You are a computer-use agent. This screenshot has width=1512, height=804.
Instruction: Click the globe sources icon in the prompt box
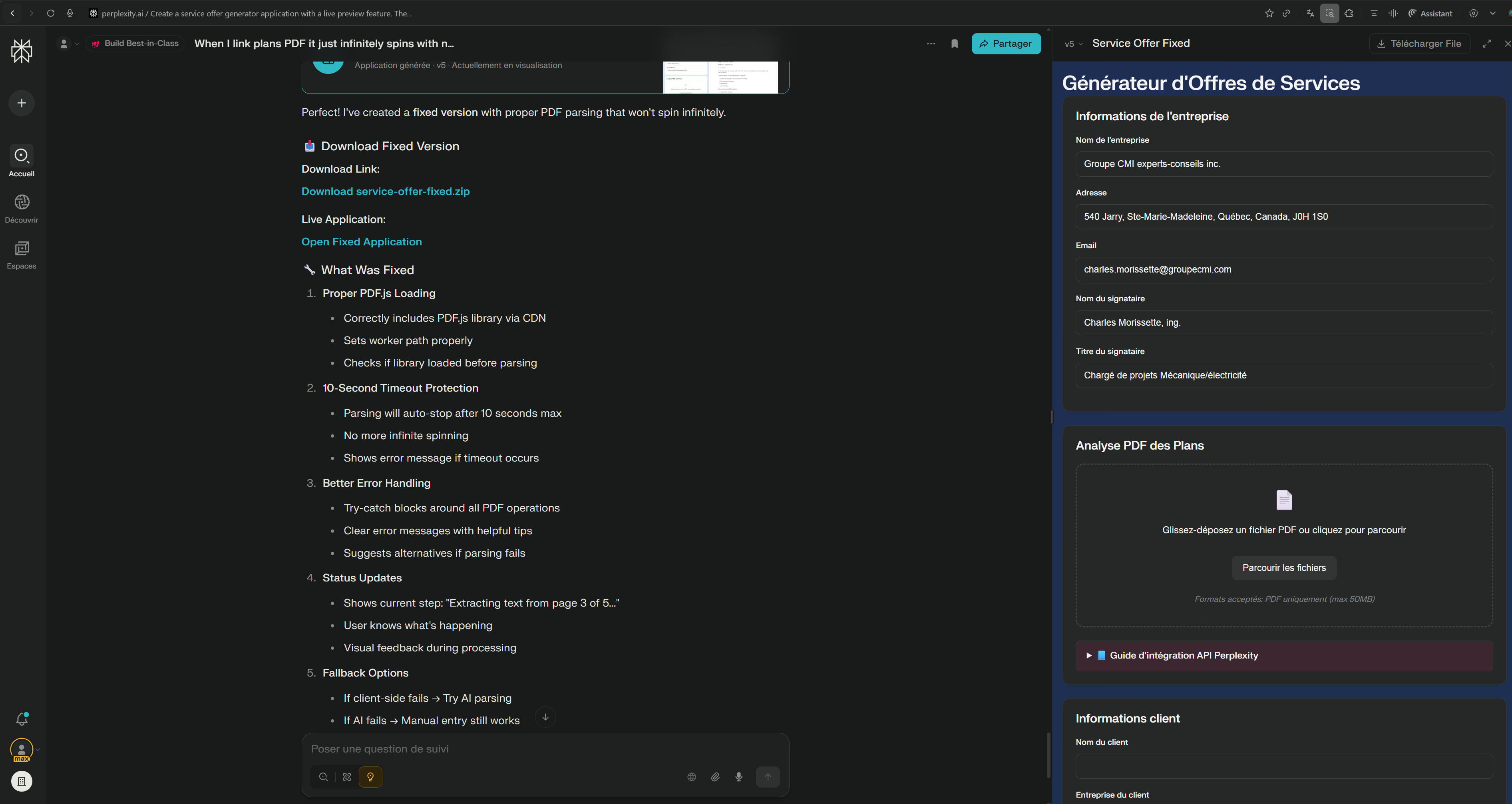coord(691,777)
